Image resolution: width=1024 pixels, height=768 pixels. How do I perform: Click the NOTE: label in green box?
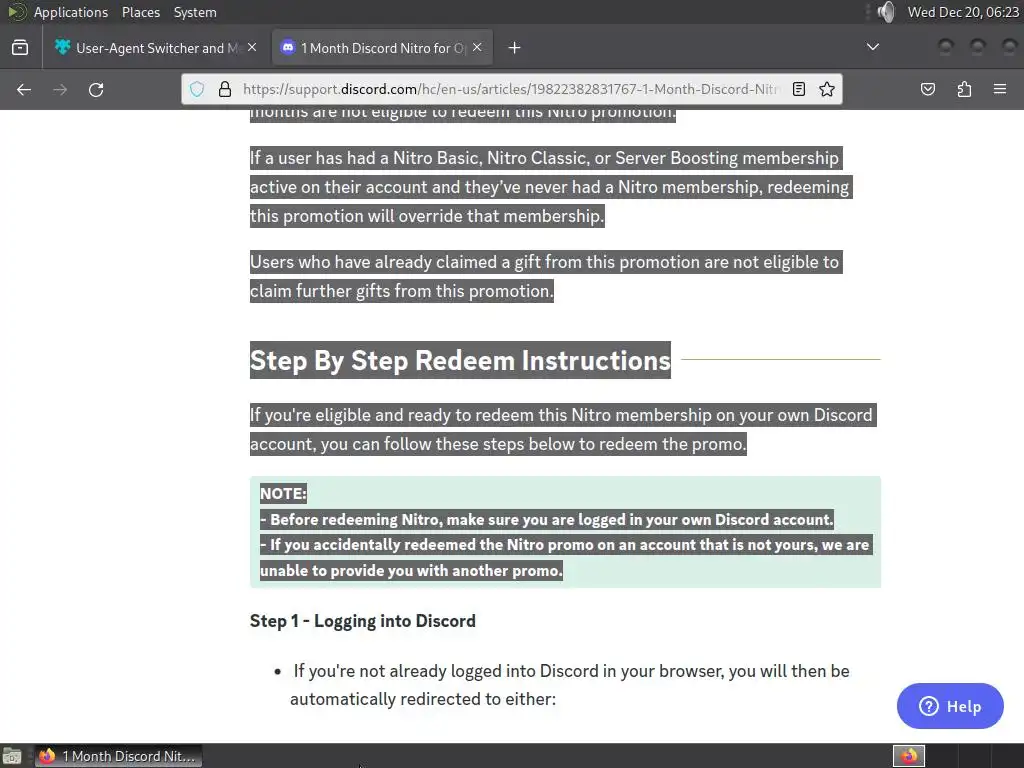[283, 494]
